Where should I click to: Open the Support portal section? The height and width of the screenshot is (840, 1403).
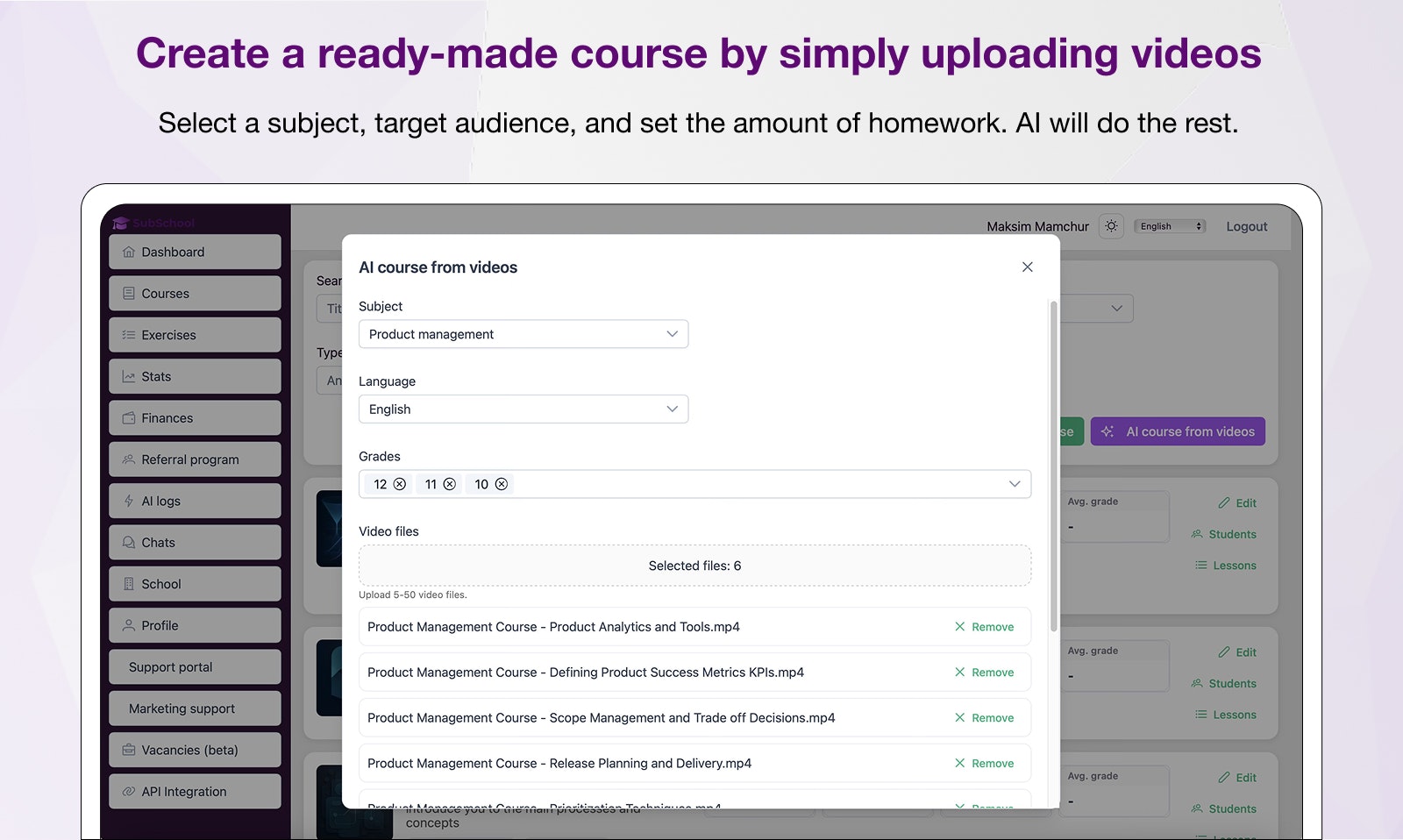172,666
